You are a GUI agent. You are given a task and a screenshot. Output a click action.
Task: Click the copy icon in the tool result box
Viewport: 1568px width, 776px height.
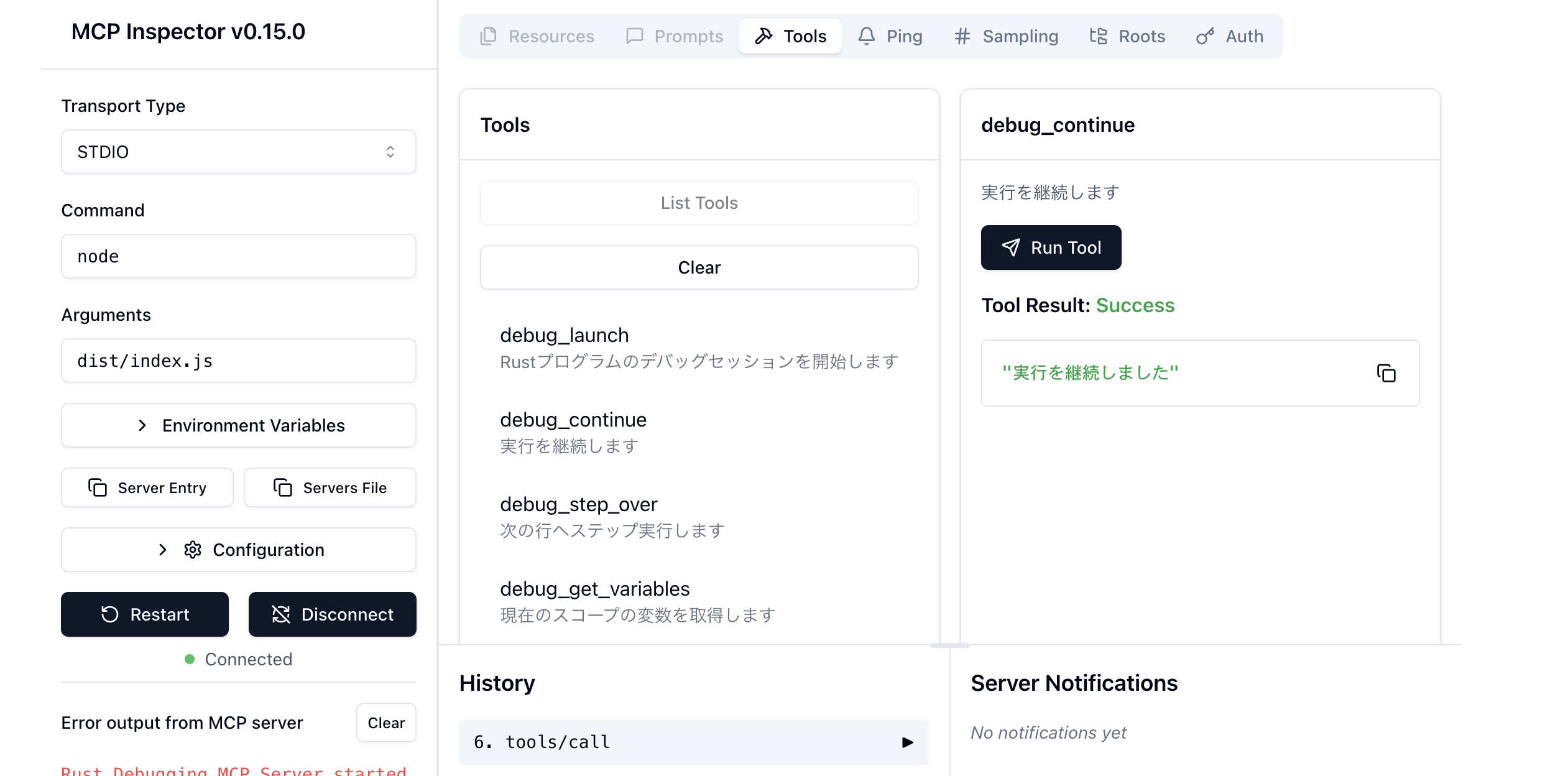click(x=1386, y=373)
